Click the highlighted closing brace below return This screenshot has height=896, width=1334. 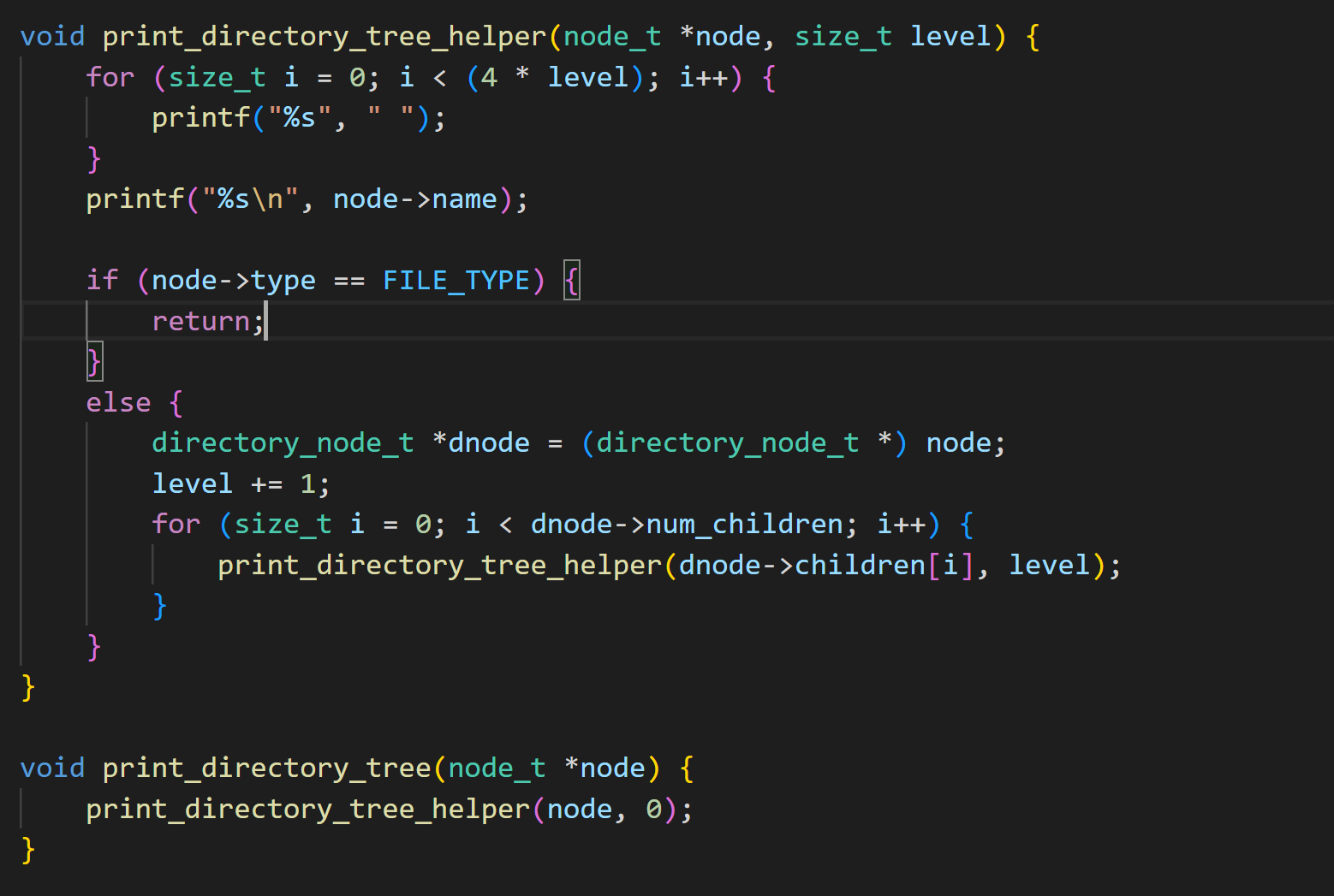[94, 361]
